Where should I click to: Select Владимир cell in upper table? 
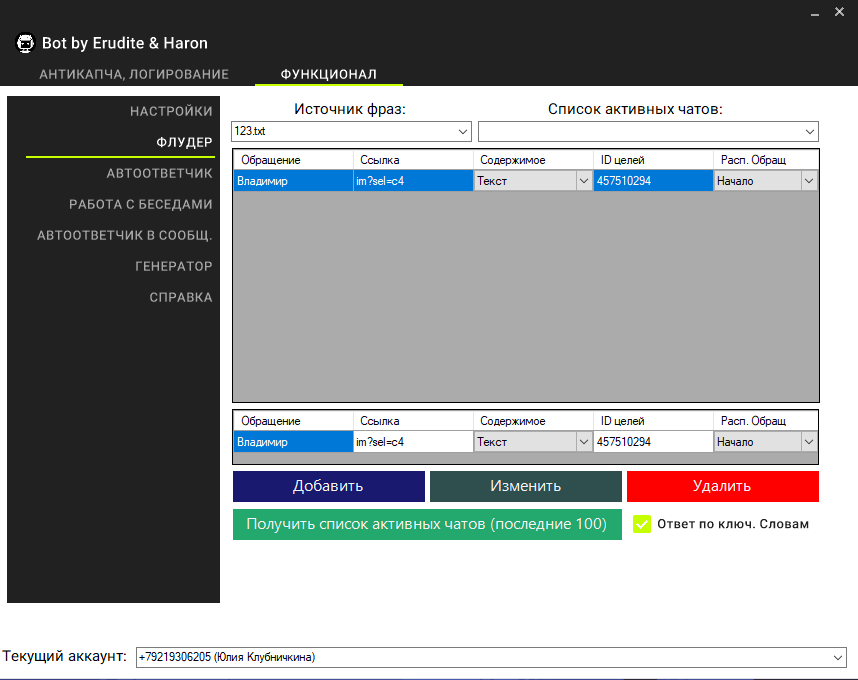pos(293,181)
